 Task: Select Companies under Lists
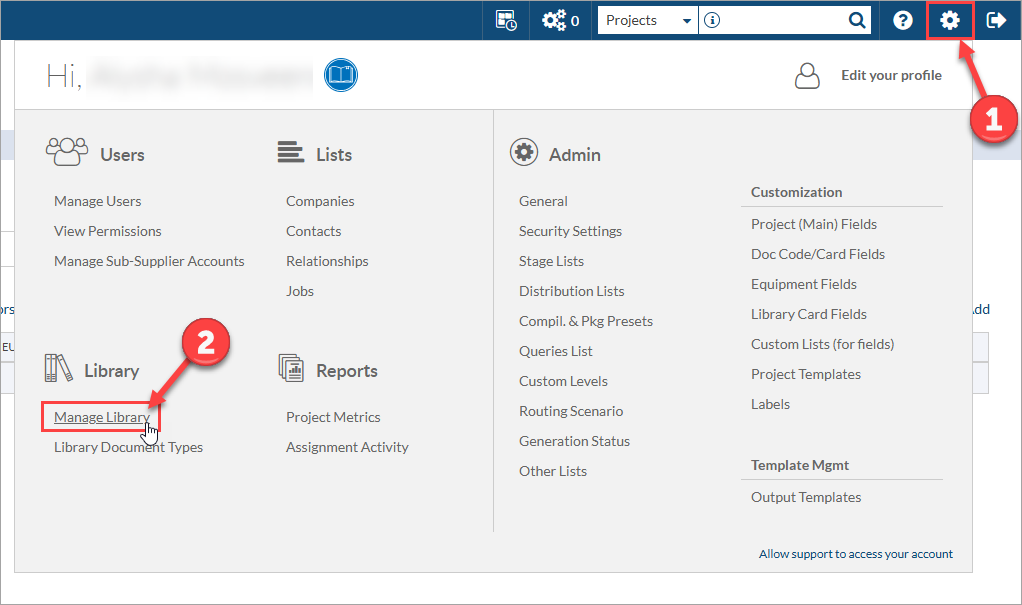coord(320,201)
